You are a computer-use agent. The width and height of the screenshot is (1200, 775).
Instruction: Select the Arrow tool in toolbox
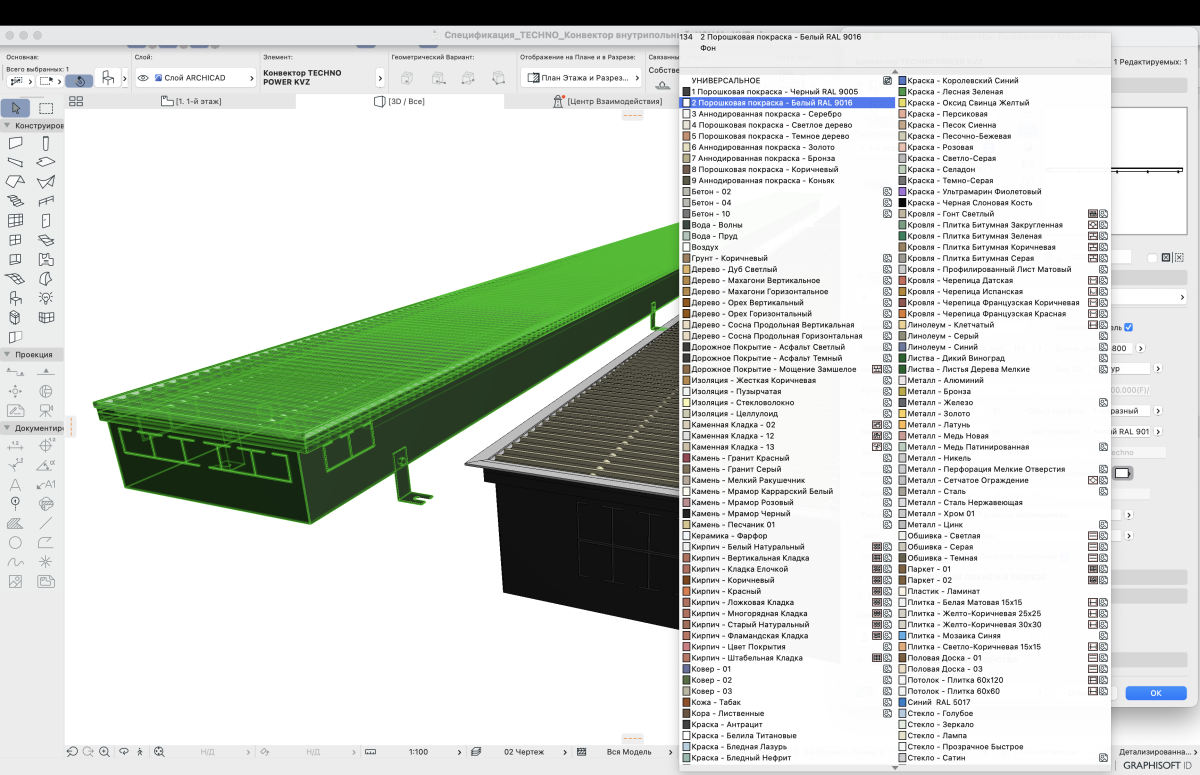pyautogui.click(x=16, y=108)
